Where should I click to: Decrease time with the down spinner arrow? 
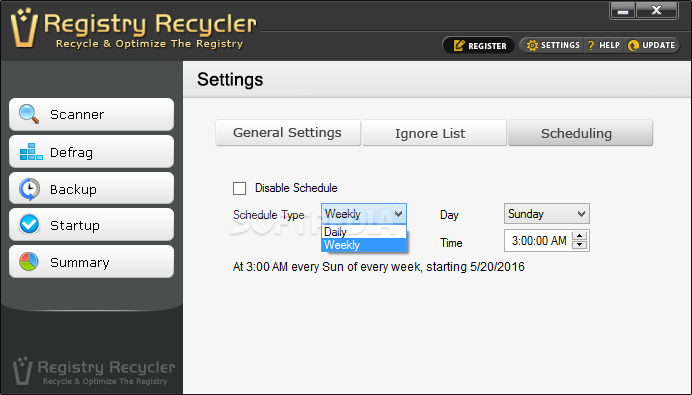coord(579,245)
